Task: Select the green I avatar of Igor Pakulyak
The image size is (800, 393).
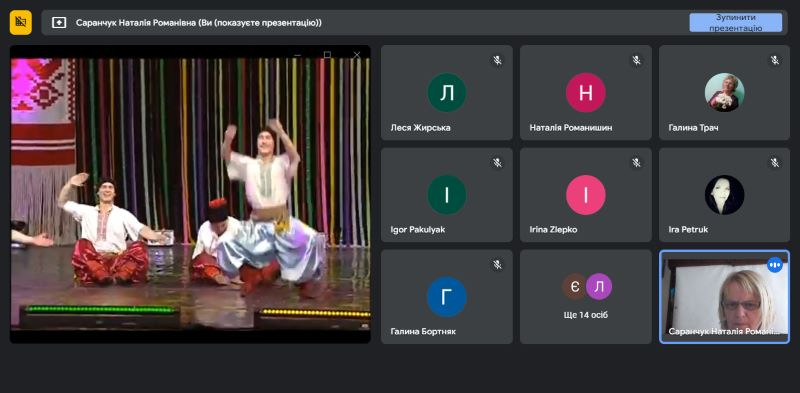Action: pyautogui.click(x=447, y=194)
